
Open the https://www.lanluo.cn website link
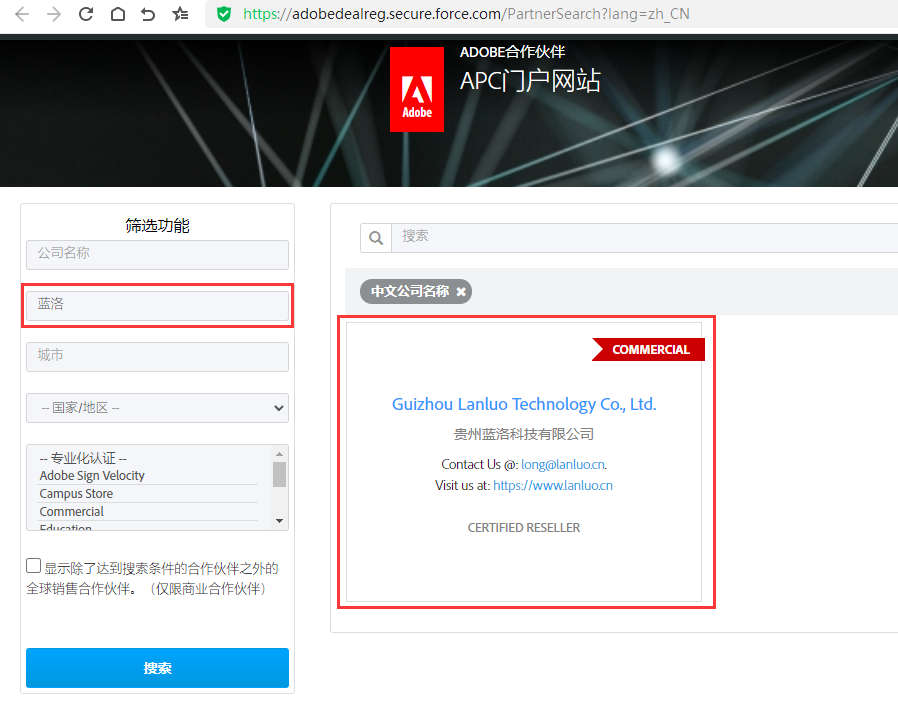553,486
